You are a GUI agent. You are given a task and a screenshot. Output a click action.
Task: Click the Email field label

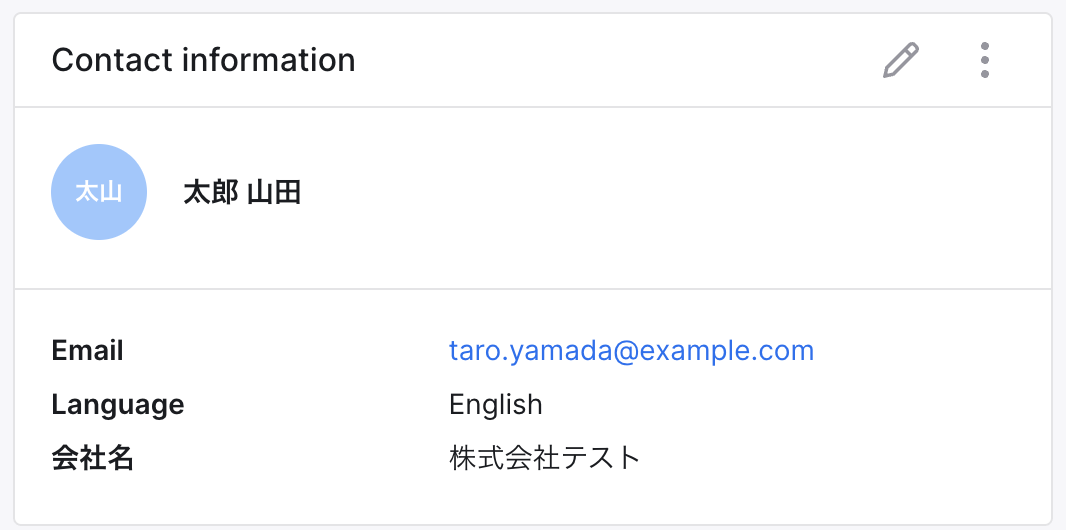tap(88, 351)
